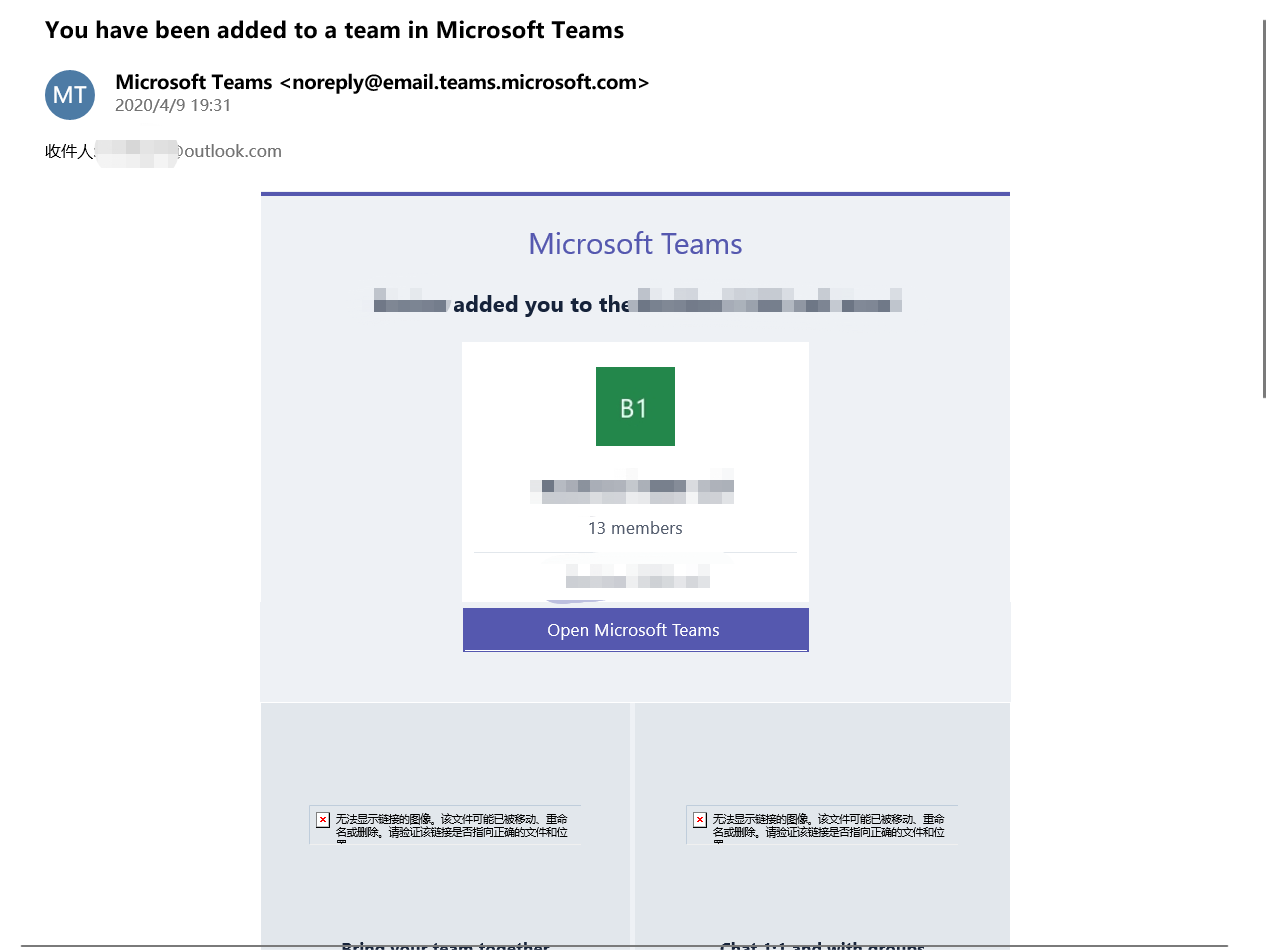Select the sender address noreply@email.teams.microsoft.com
The width and height of the screenshot is (1269, 952).
[464, 82]
